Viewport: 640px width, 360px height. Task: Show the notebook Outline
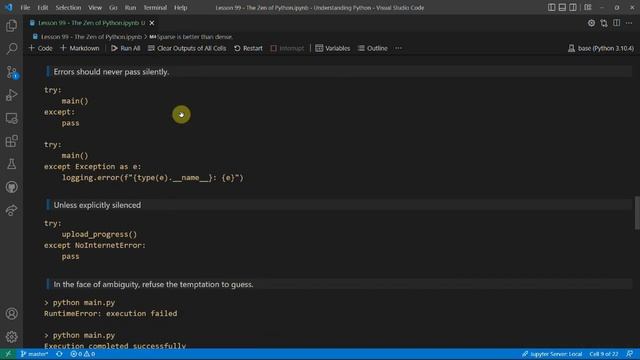(373, 48)
